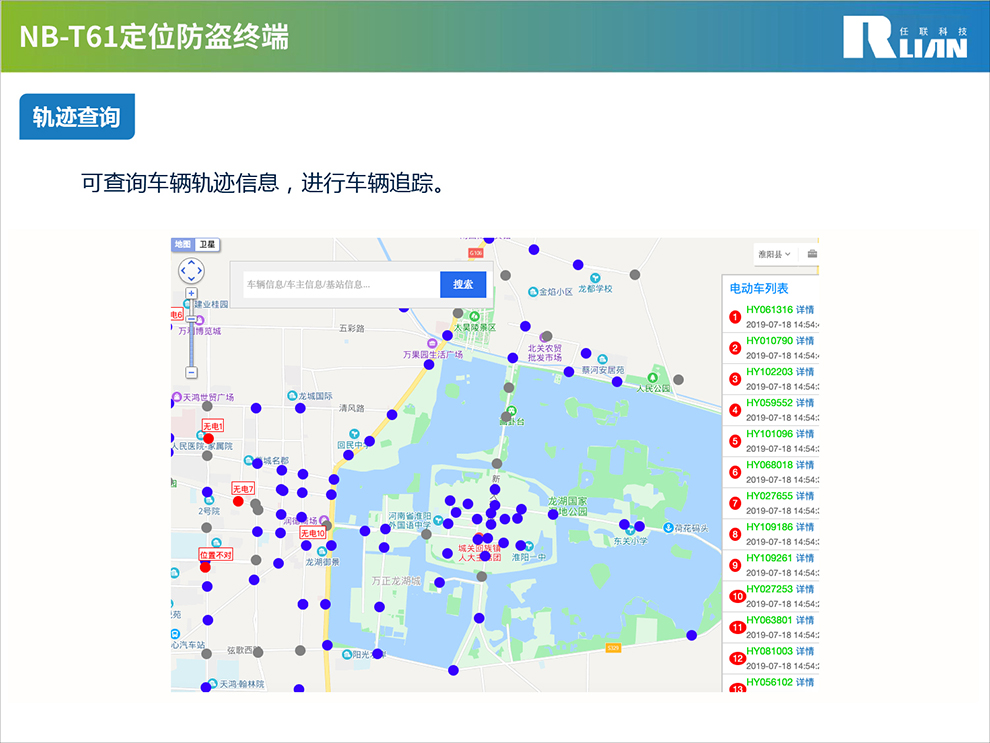Switch to 地图 map view tab
The image size is (990, 743).
(182, 244)
